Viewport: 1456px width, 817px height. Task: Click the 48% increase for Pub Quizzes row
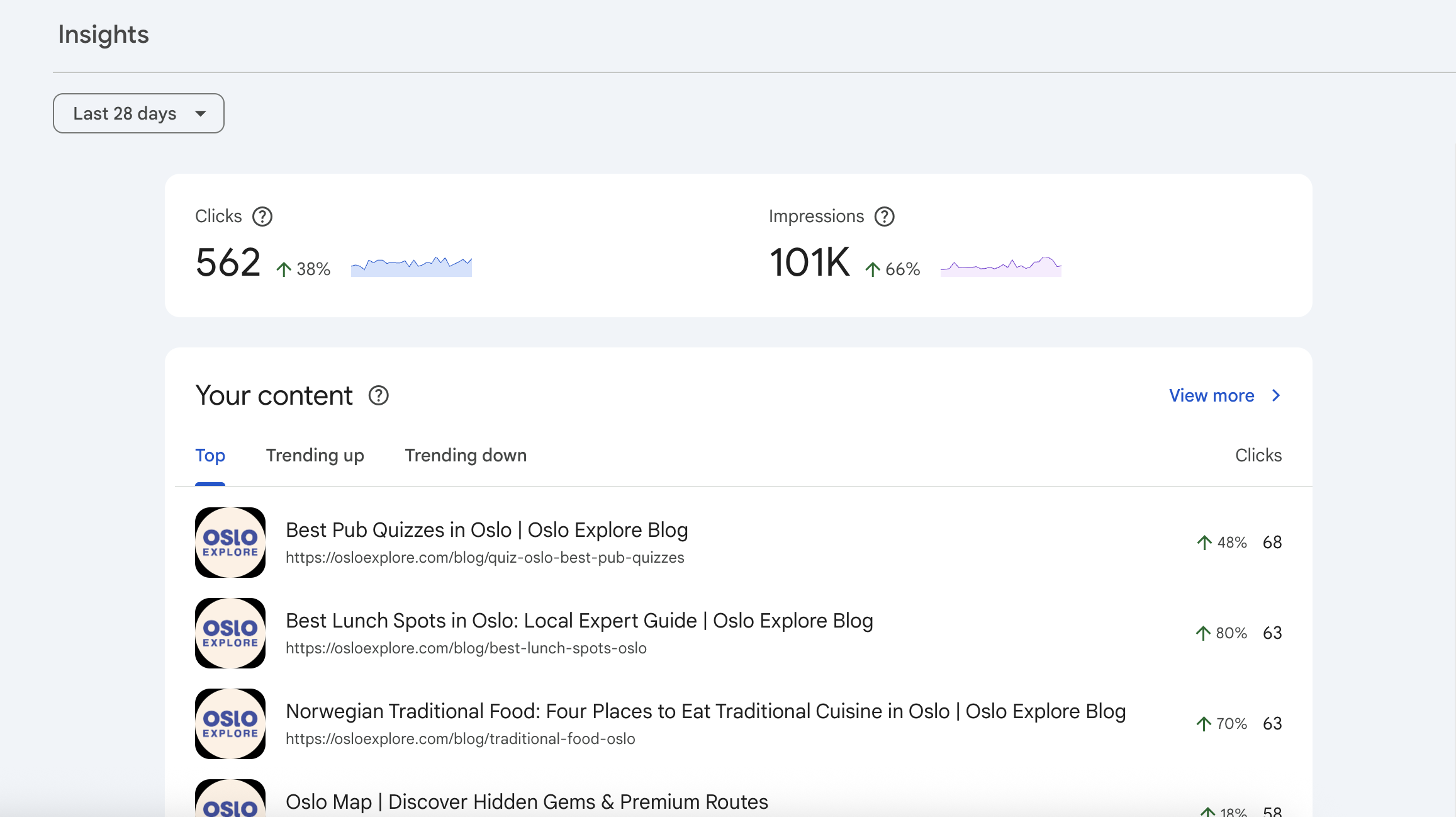(1222, 543)
